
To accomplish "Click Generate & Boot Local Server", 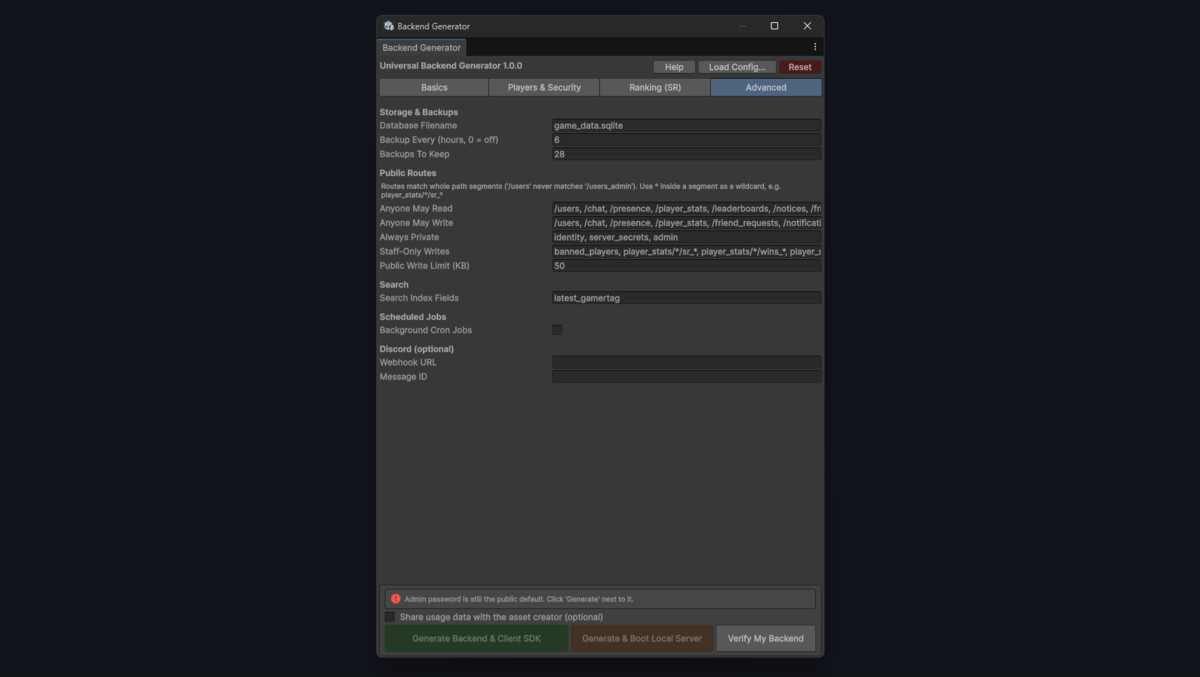I will point(642,638).
